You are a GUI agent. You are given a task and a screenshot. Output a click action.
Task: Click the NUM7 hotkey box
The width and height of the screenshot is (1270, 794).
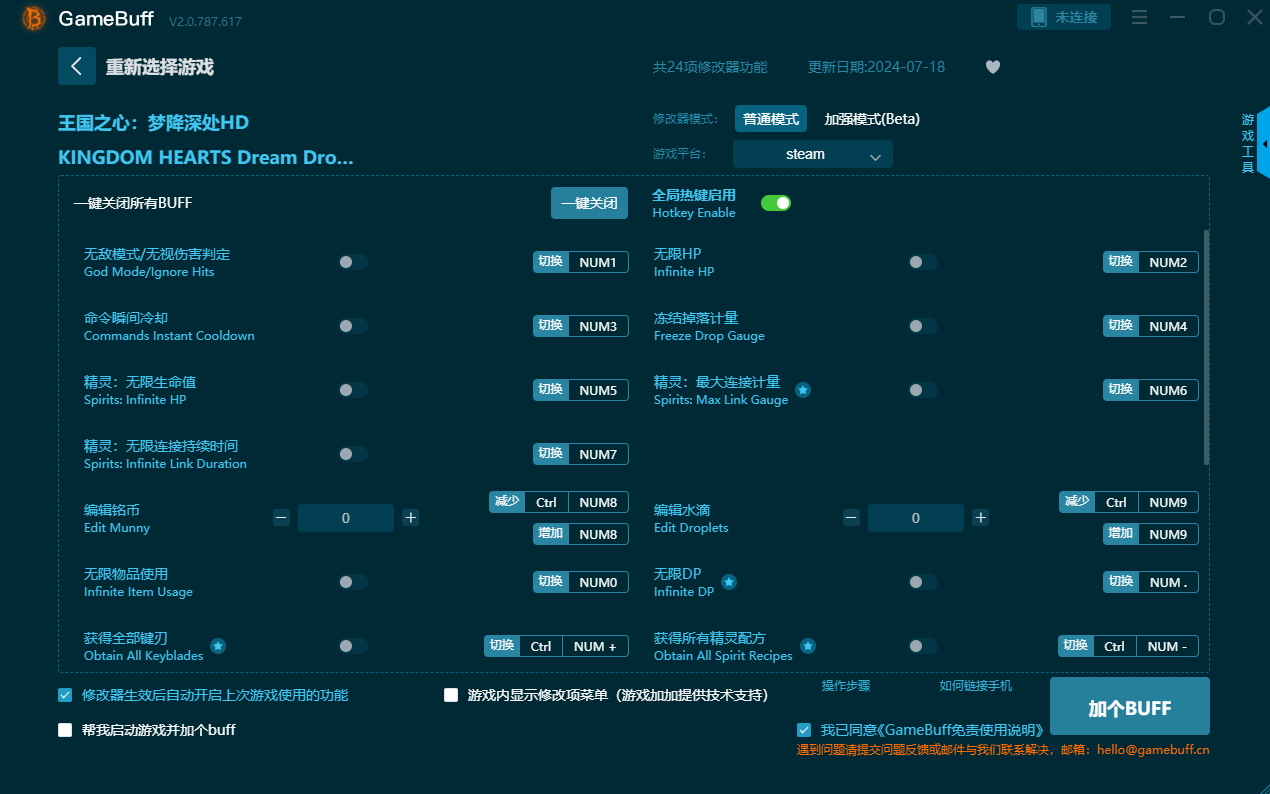[x=598, y=454]
